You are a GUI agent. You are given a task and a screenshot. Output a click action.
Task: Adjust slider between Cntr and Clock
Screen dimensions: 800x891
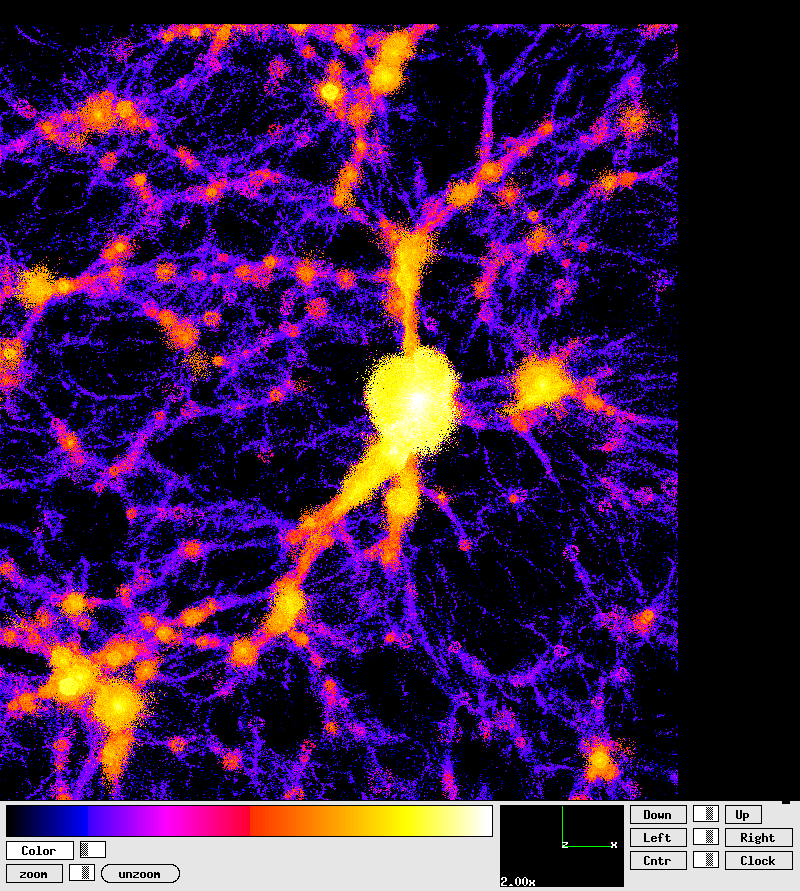pyautogui.click(x=706, y=859)
